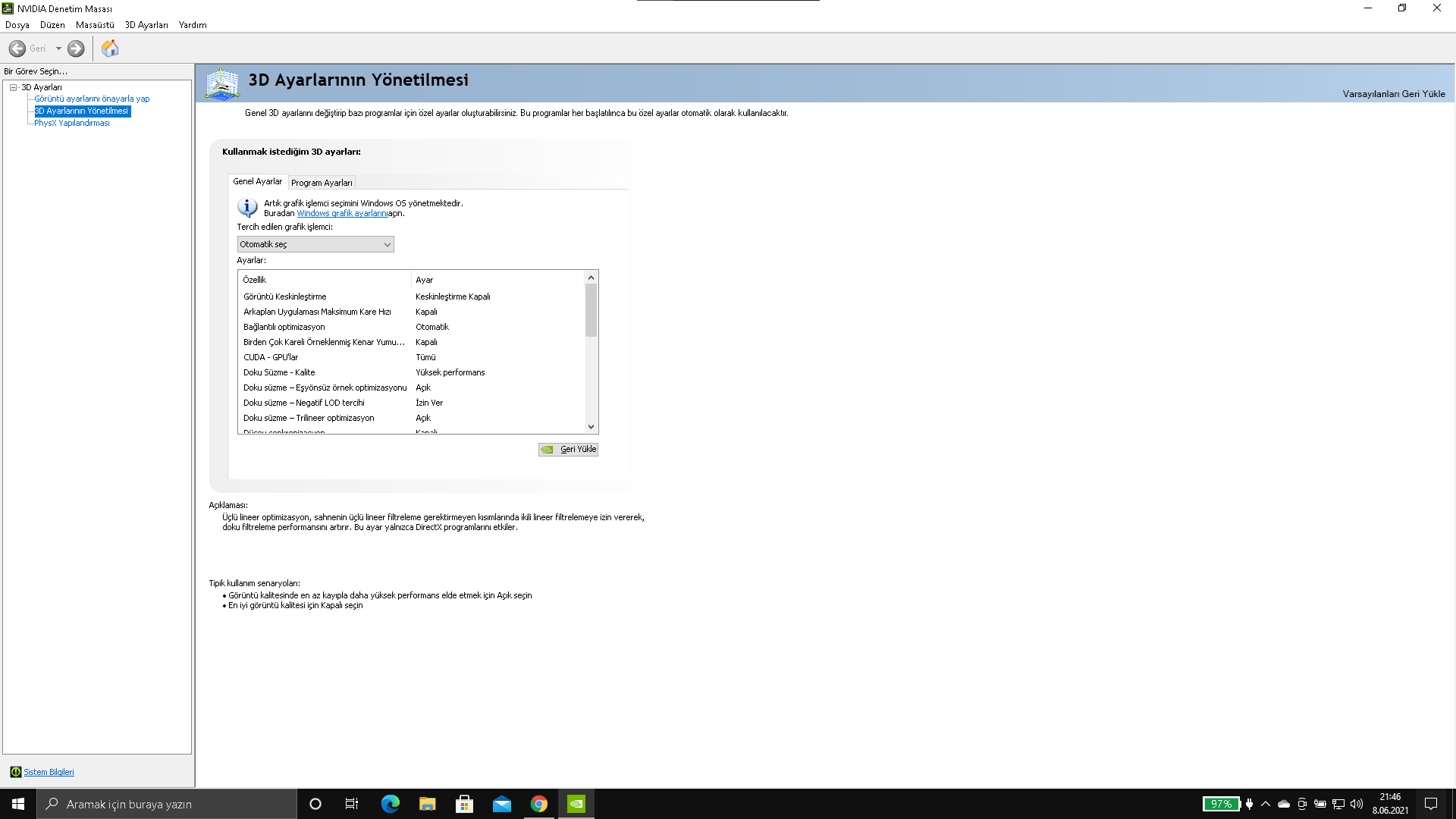Open Google Chrome from taskbar
Image resolution: width=1456 pixels, height=819 pixels.
[539, 804]
